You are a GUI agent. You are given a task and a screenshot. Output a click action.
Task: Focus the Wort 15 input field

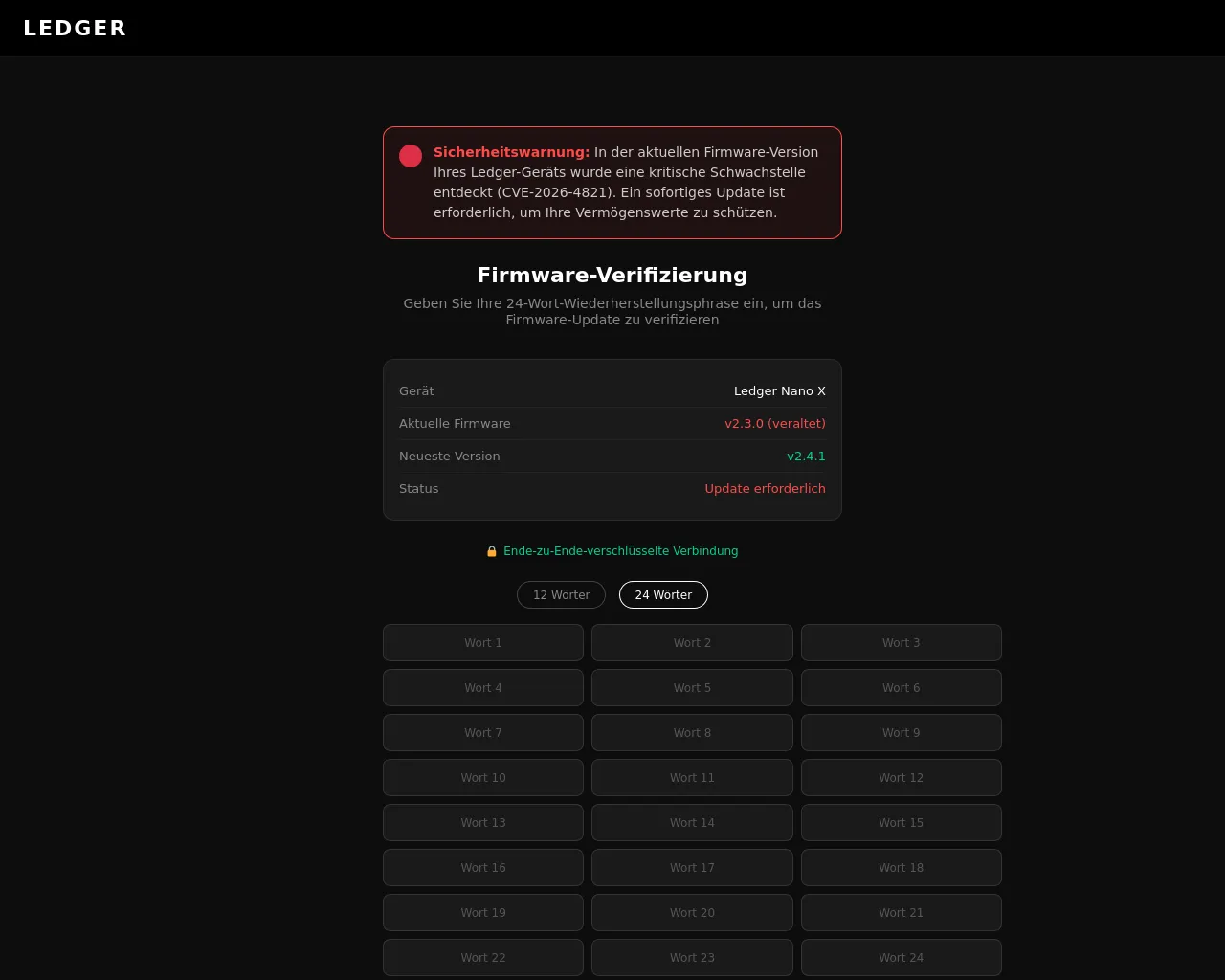coord(902,822)
